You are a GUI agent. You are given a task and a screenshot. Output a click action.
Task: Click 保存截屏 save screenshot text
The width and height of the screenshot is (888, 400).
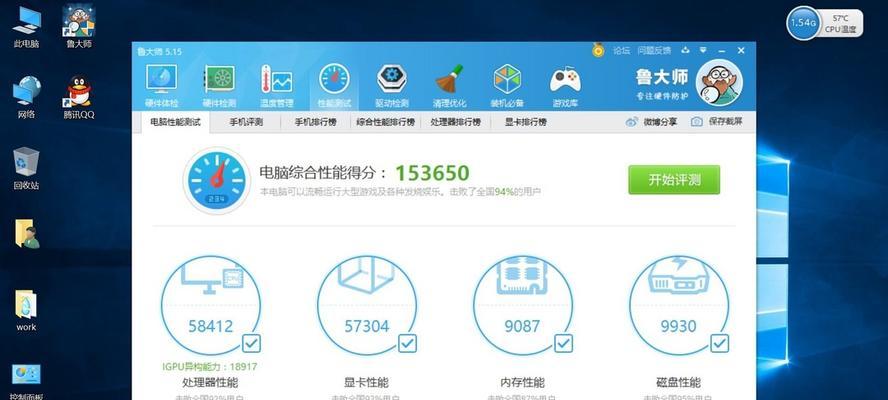725,121
